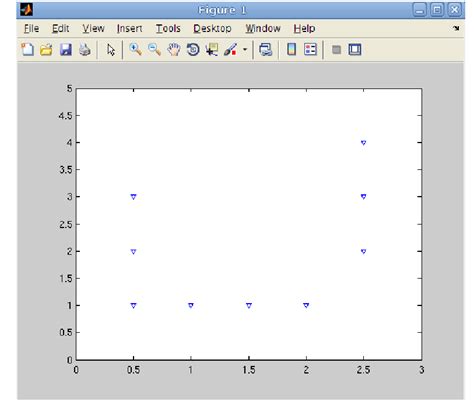Open the File menu
The image size is (474, 402).
31,28
